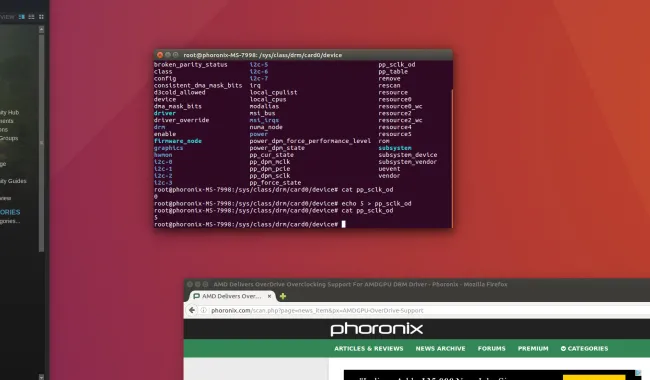This screenshot has width=650, height=380.
Task: Open the Categories dropdown in Phoronix navigation
Action: click(x=585, y=349)
